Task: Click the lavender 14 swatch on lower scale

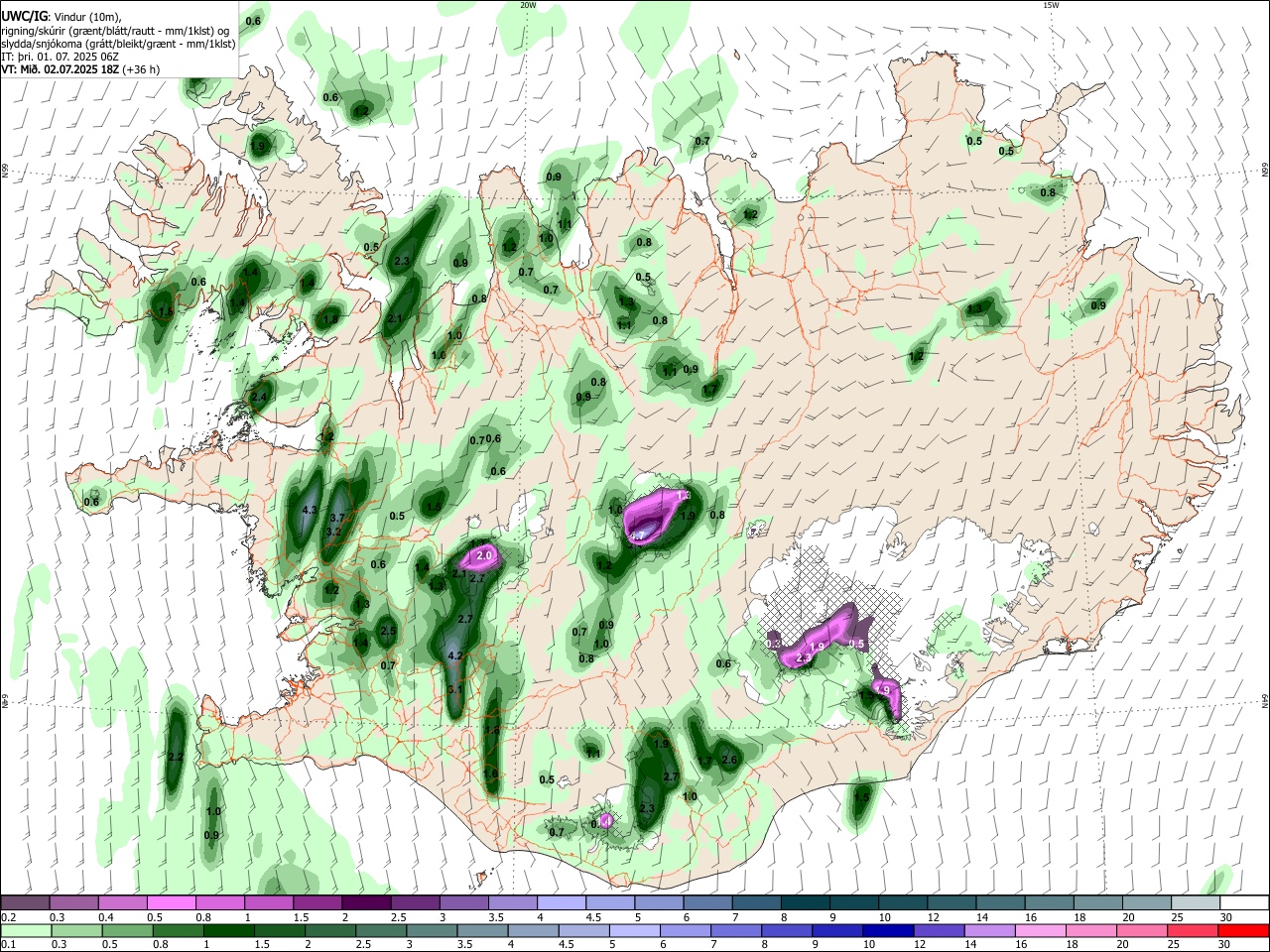Action: [988, 930]
